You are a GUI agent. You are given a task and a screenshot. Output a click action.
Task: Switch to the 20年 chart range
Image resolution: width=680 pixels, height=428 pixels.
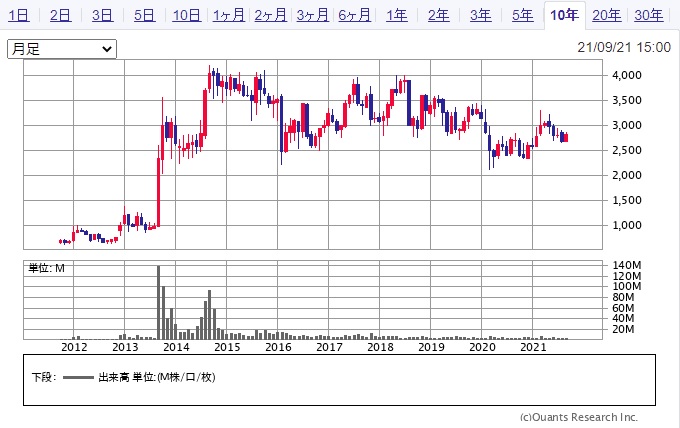pyautogui.click(x=606, y=16)
